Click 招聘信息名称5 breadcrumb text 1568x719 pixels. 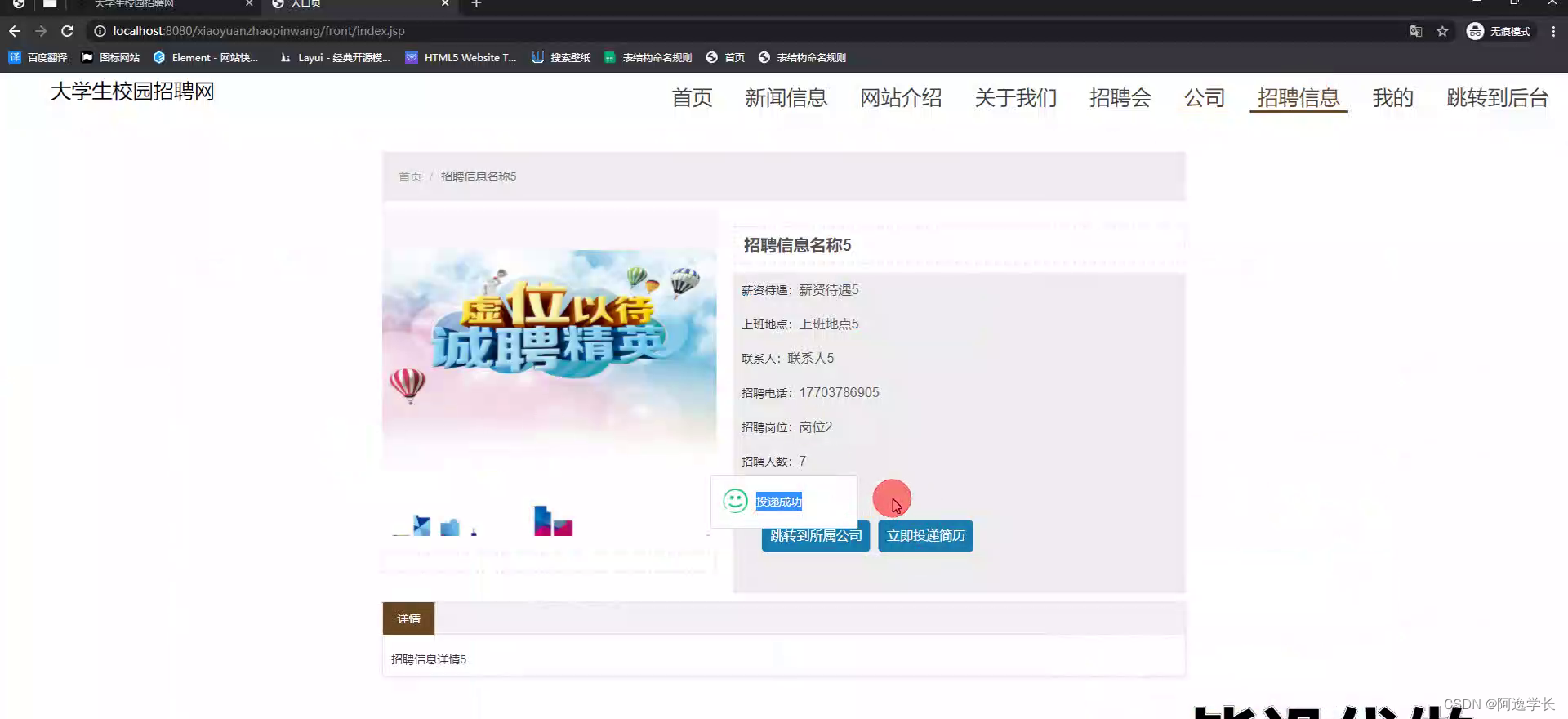click(x=479, y=176)
